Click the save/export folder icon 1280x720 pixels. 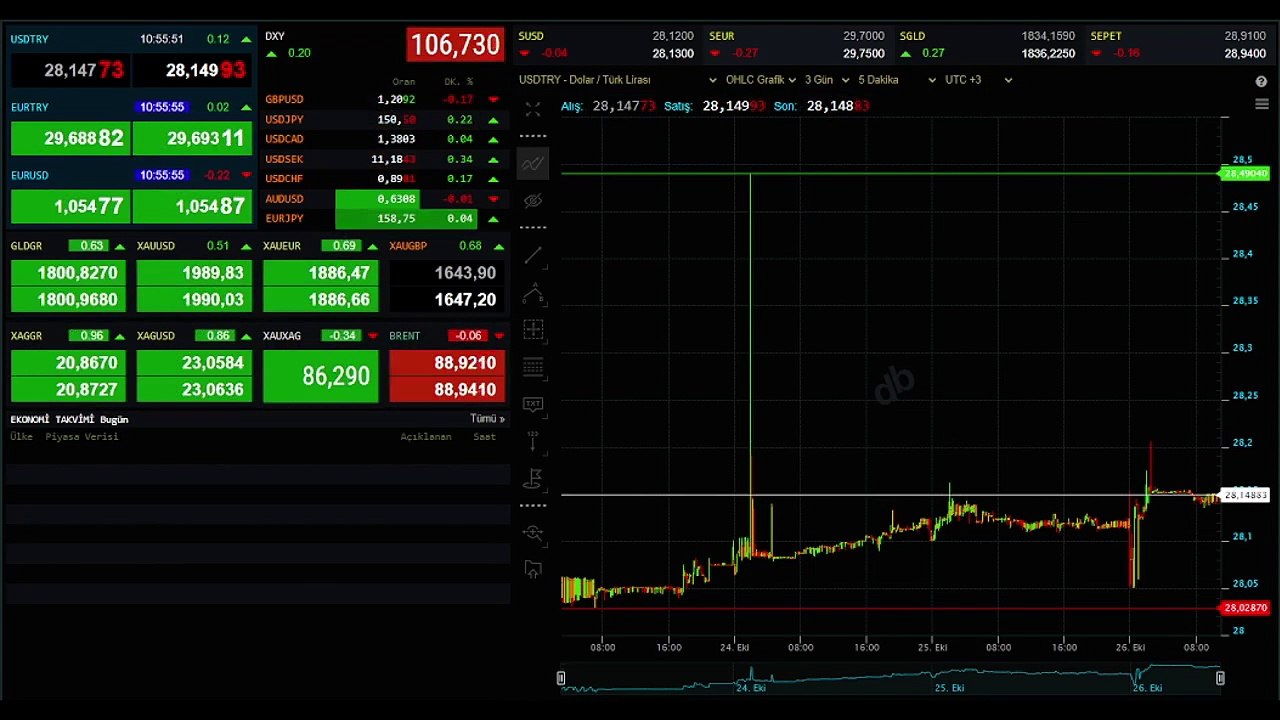pyautogui.click(x=533, y=569)
